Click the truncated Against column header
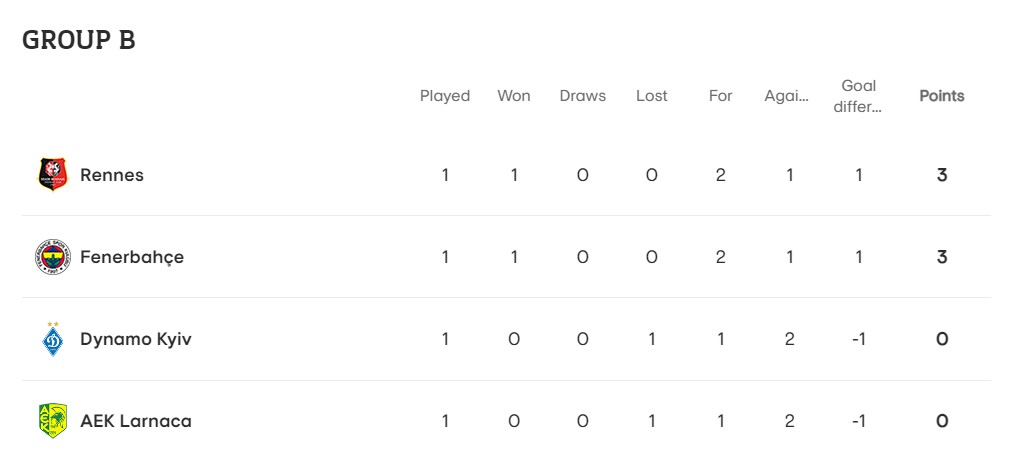The image size is (1014, 452). (x=786, y=96)
